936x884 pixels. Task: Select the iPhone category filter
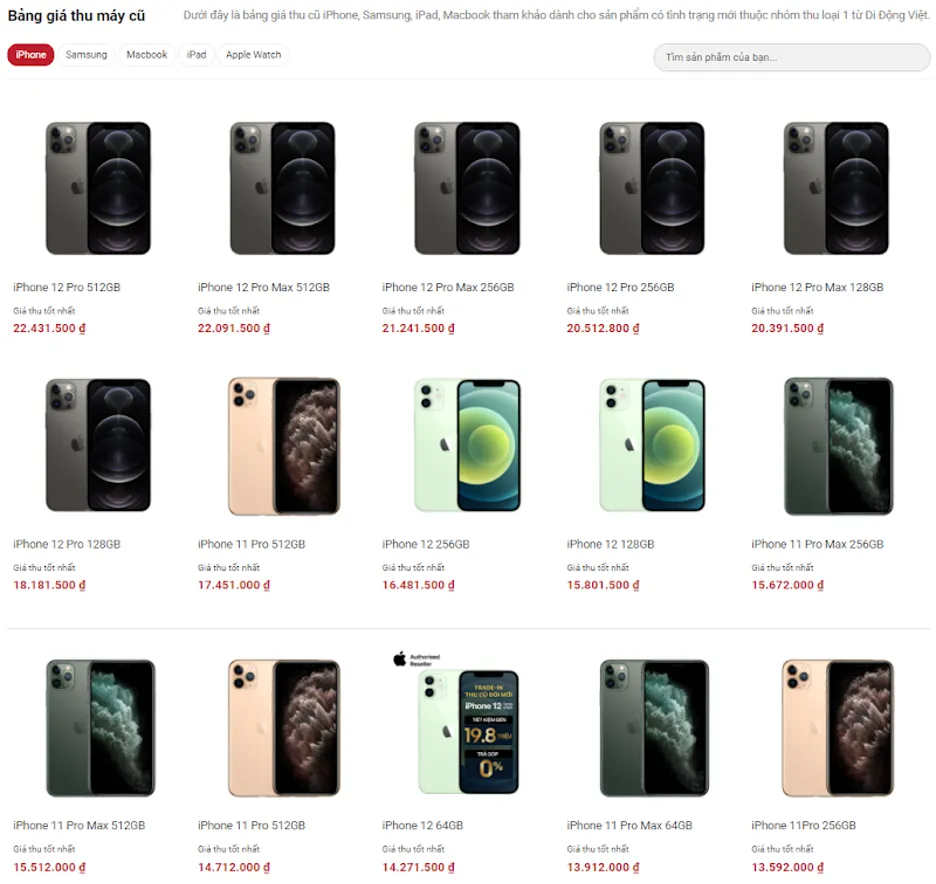[x=30, y=55]
